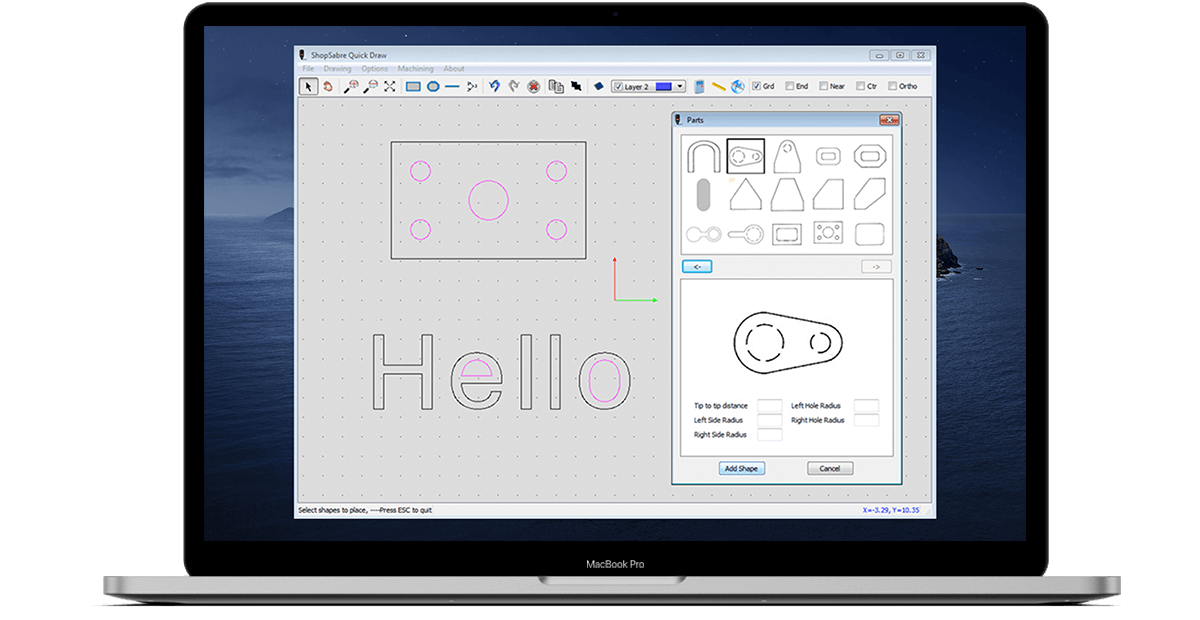Image resolution: width=1200 pixels, height=620 pixels.
Task: Click the dark blue diamond icon
Action: click(x=598, y=87)
